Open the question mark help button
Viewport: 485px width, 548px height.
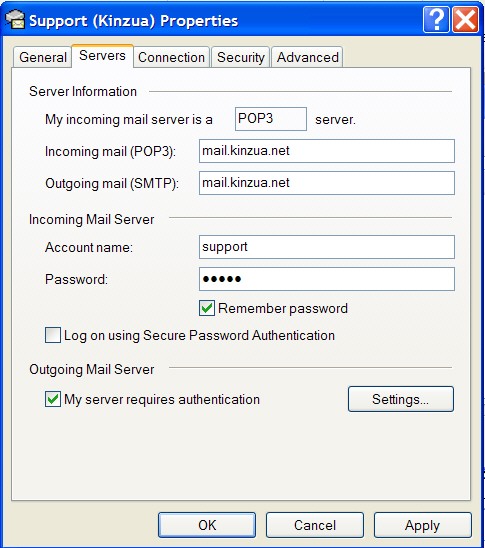[x=436, y=20]
